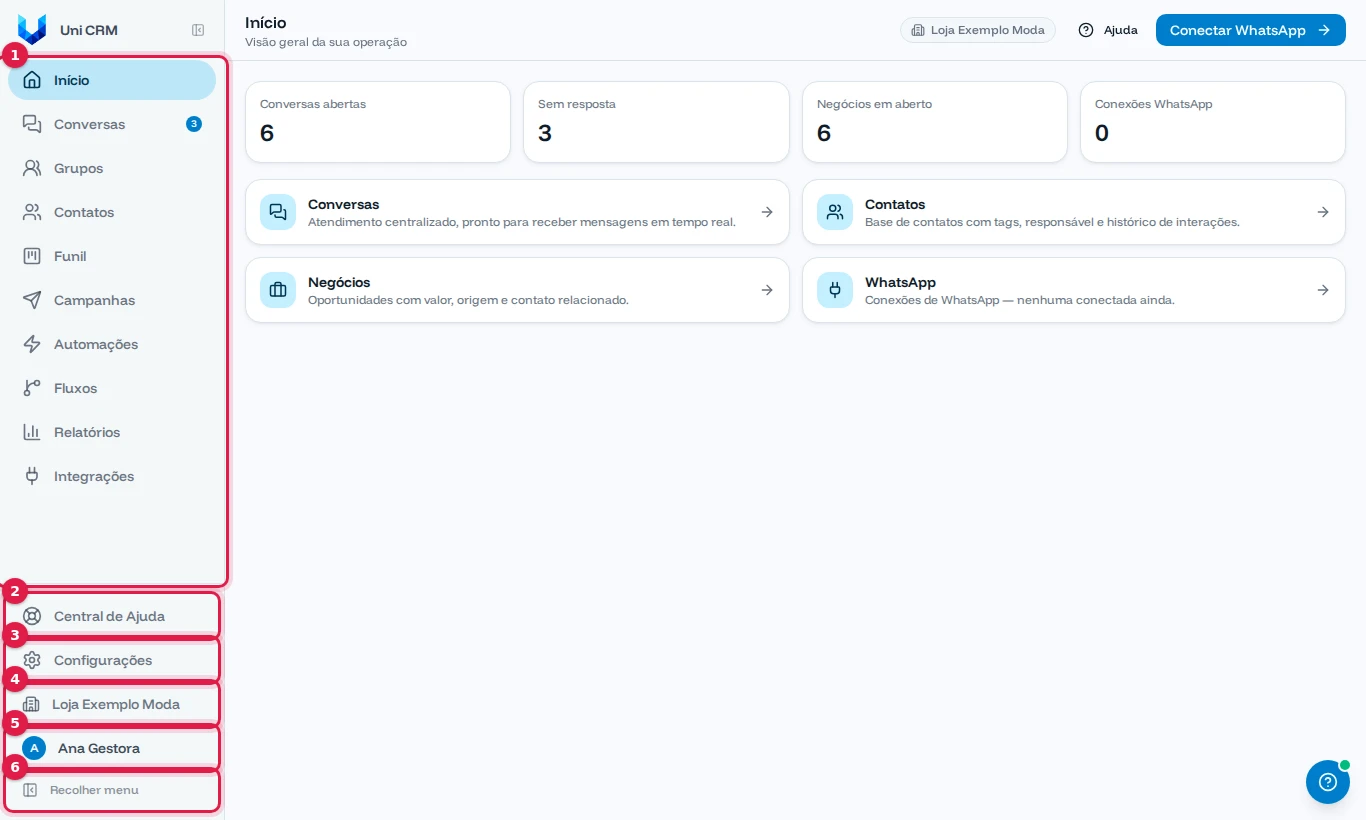Click the Funil kanban icon
The image size is (1366, 820).
[x=32, y=256]
